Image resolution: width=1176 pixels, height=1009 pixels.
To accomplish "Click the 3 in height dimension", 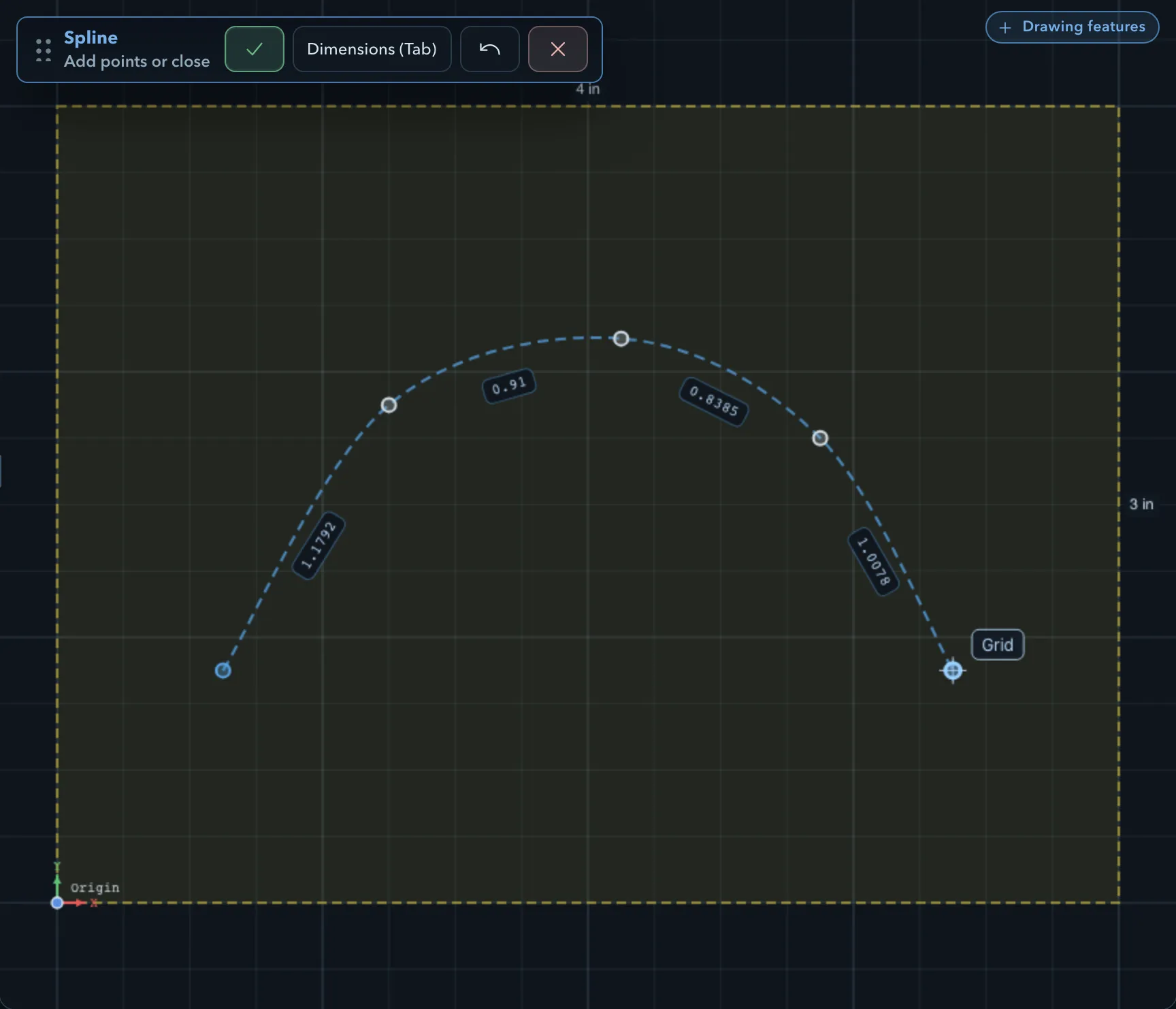I will (x=1141, y=505).
